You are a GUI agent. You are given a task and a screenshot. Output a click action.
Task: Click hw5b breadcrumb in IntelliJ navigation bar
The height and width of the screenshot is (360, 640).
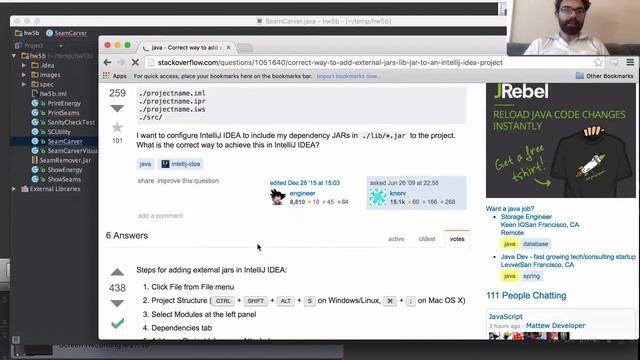(27, 33)
